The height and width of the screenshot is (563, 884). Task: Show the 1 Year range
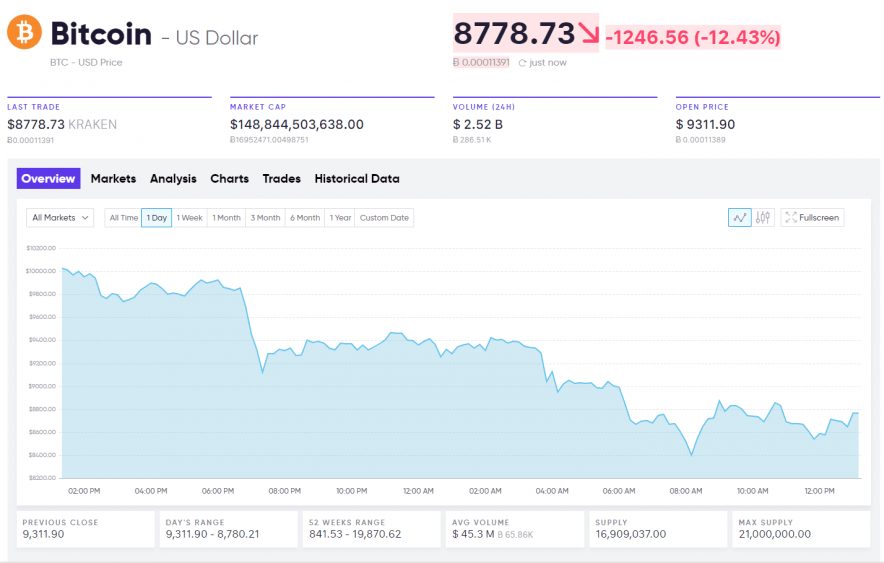[340, 217]
